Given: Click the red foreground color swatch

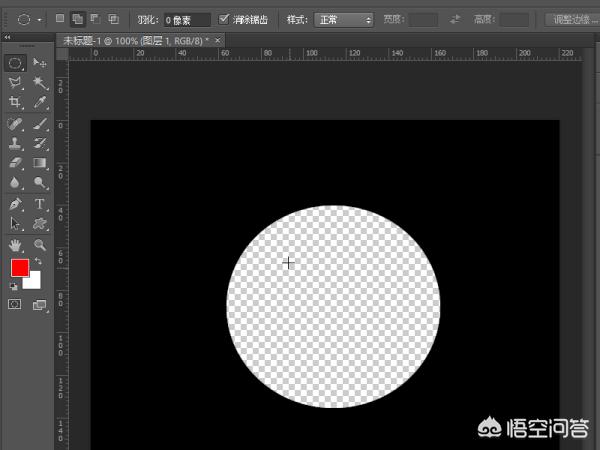Looking at the screenshot, I should point(19,267).
